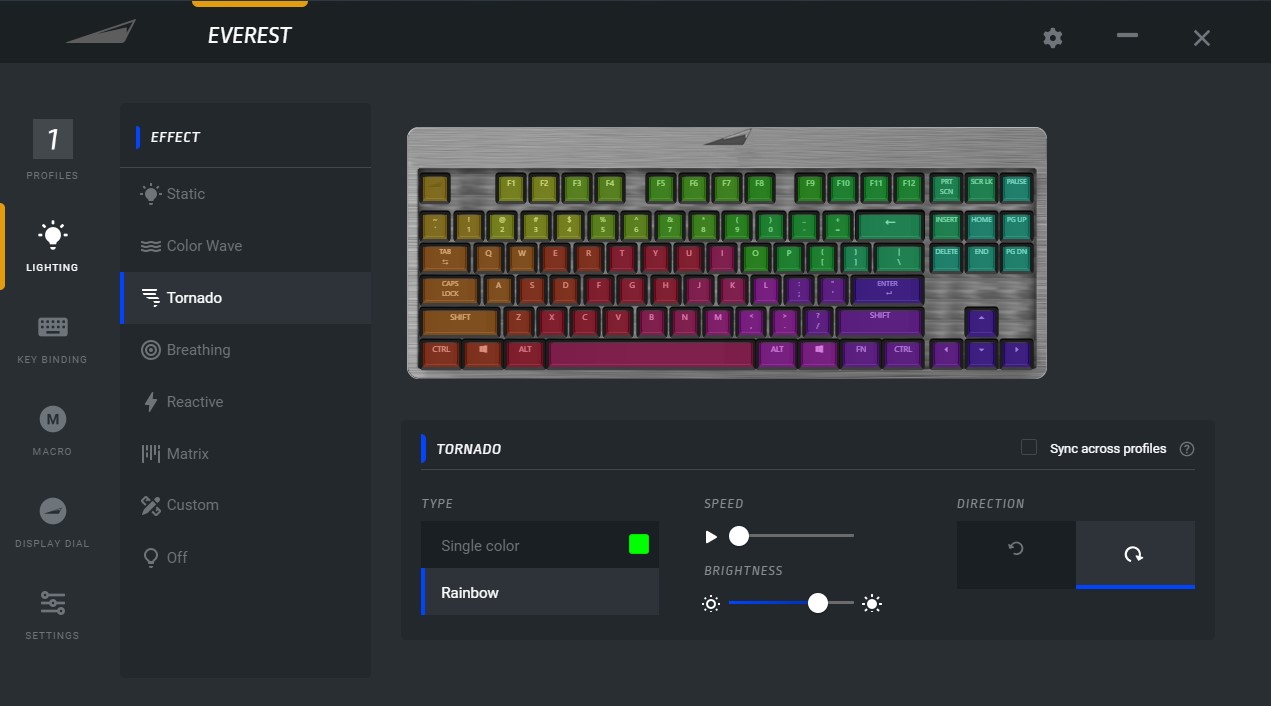Open the Macro section
Image resolution: width=1271 pixels, height=706 pixels.
point(52,430)
